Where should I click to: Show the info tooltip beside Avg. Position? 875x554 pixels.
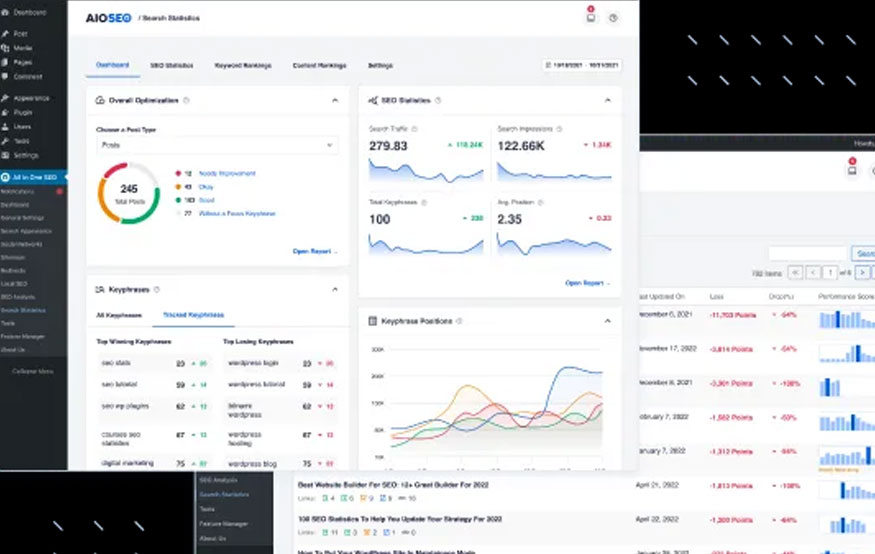pyautogui.click(x=540, y=203)
